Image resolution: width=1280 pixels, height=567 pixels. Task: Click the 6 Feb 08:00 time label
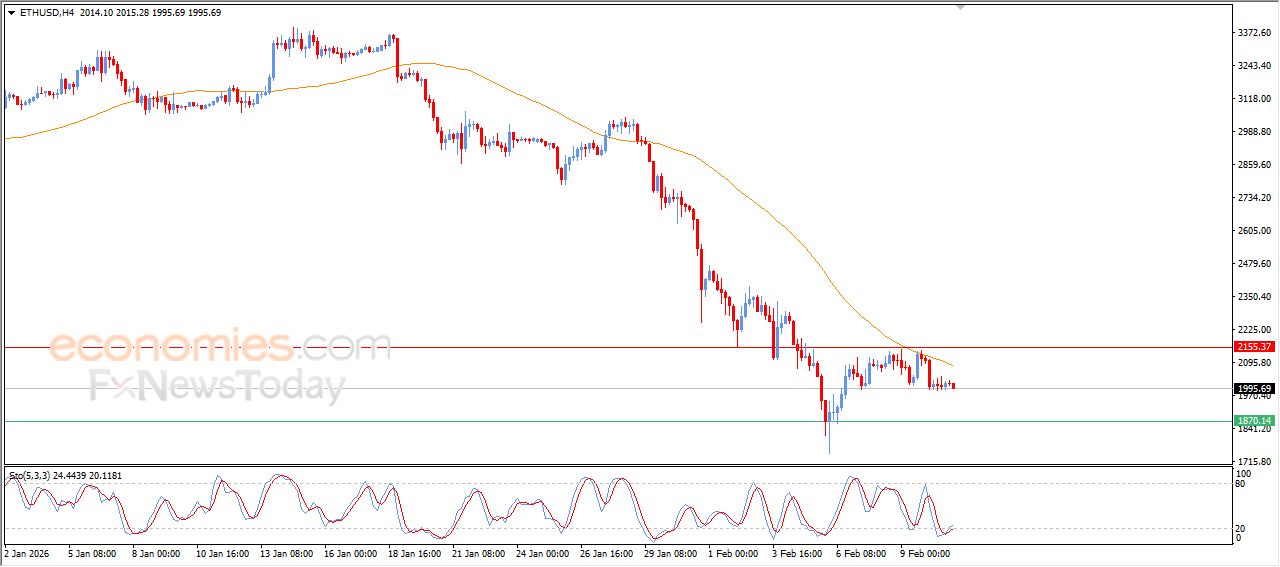pos(860,552)
